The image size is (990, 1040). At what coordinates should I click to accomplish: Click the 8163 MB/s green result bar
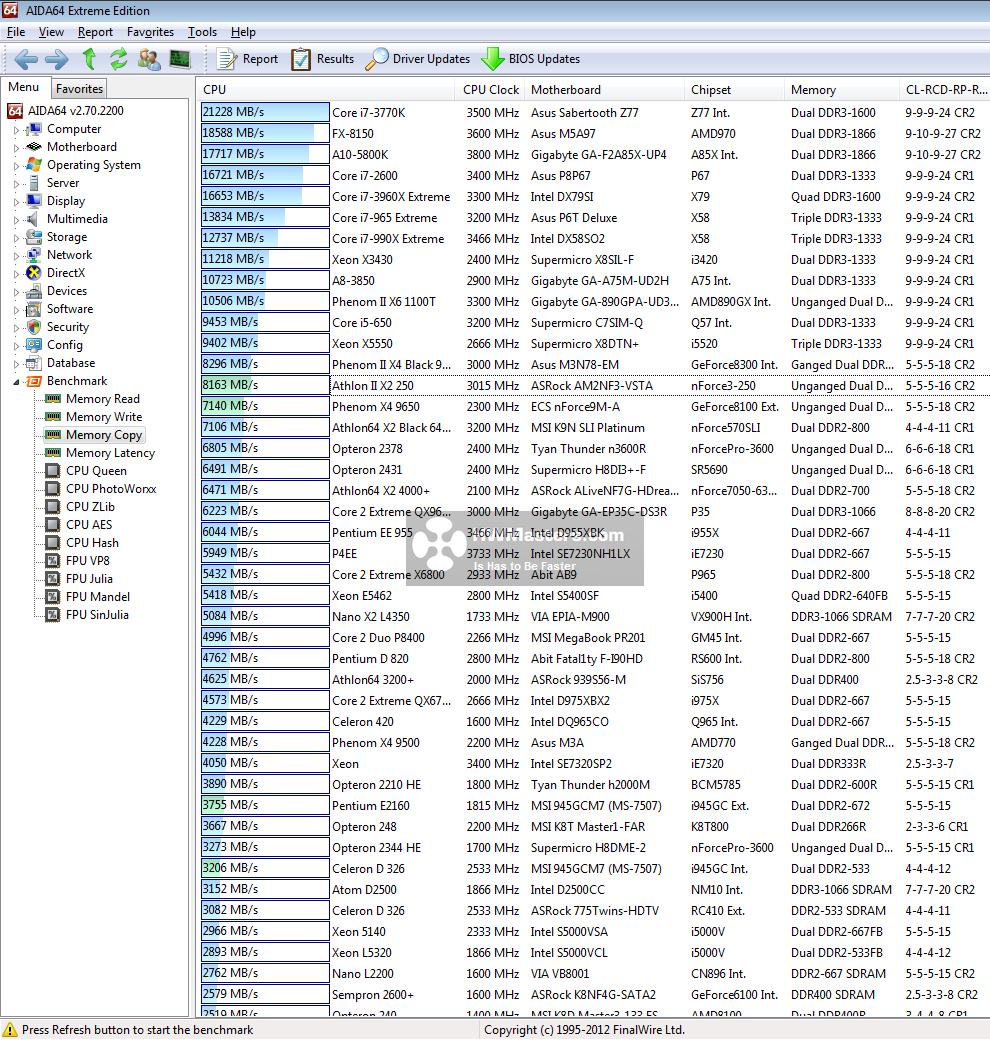coord(265,385)
